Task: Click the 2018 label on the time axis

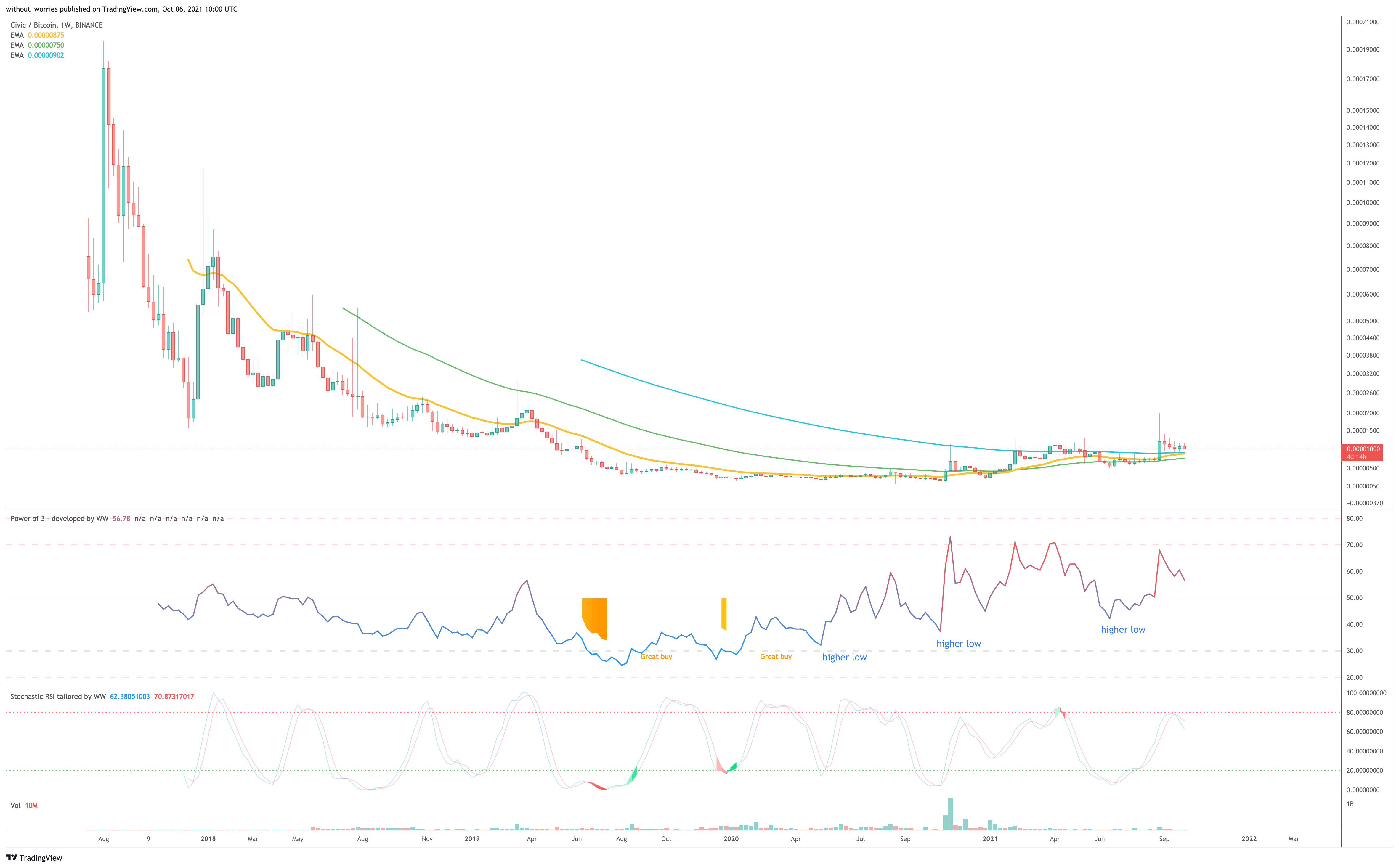Action: [208, 839]
